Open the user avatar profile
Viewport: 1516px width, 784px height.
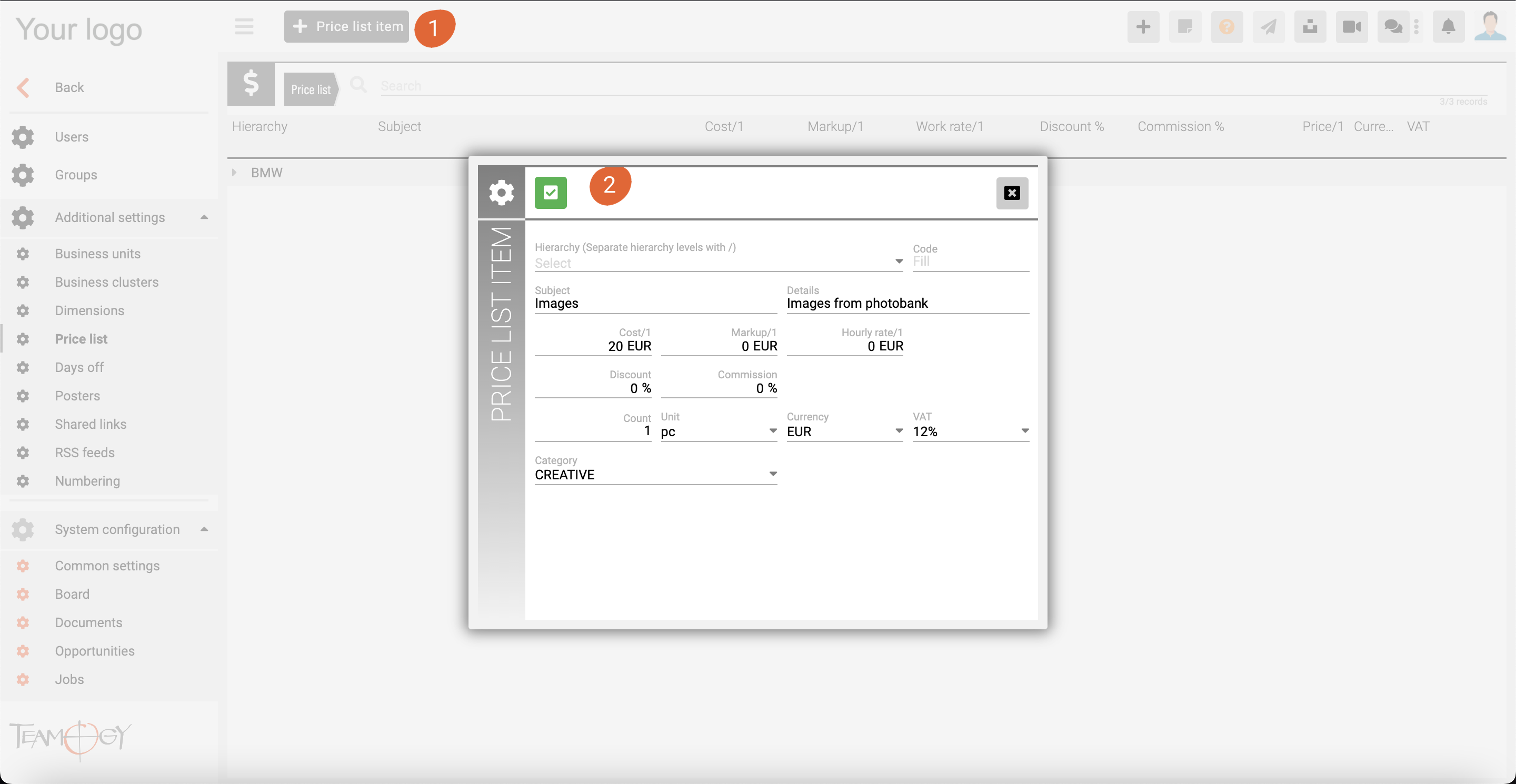coord(1490,26)
